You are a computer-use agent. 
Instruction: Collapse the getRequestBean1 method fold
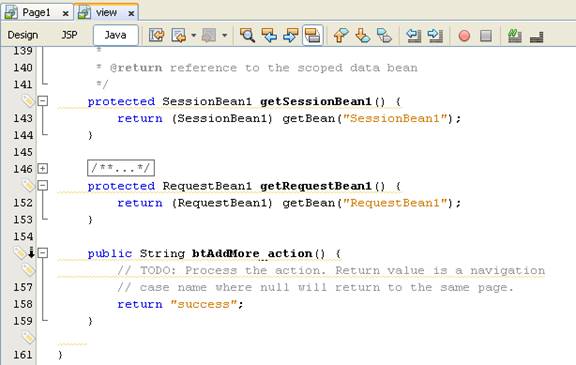(x=43, y=185)
